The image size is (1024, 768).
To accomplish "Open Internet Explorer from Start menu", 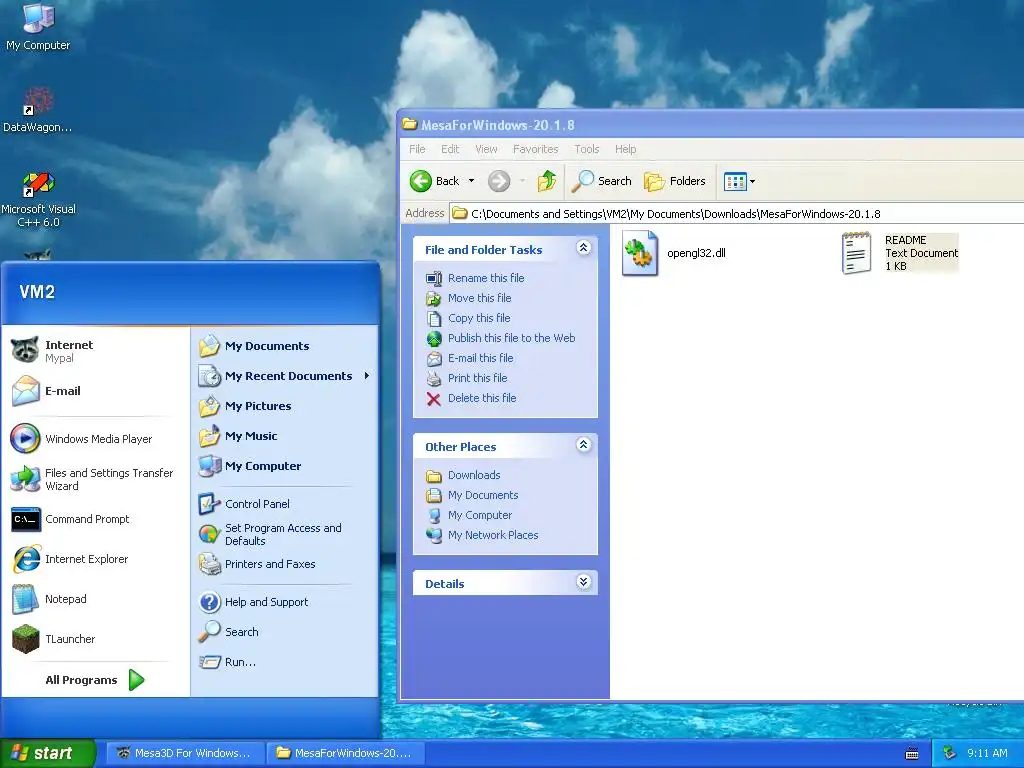I will [x=71, y=559].
